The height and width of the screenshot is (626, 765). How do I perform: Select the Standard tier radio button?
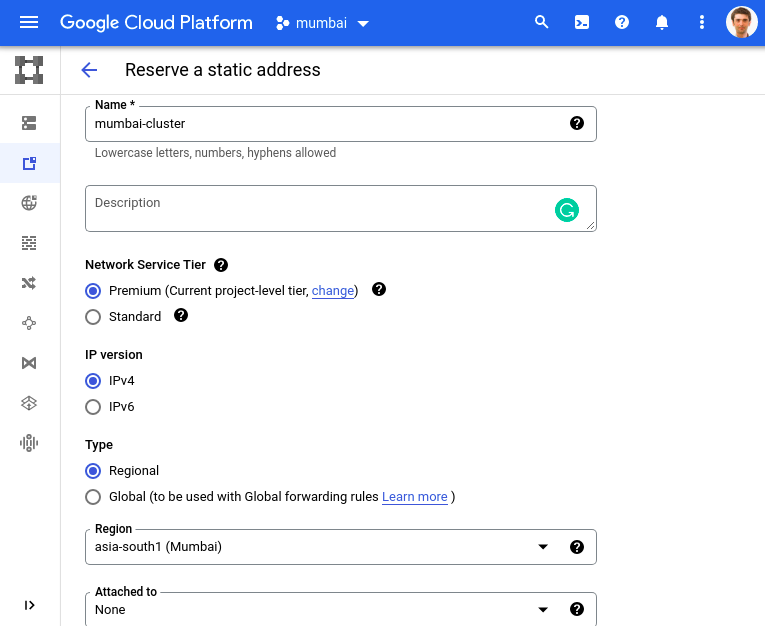tap(93, 317)
